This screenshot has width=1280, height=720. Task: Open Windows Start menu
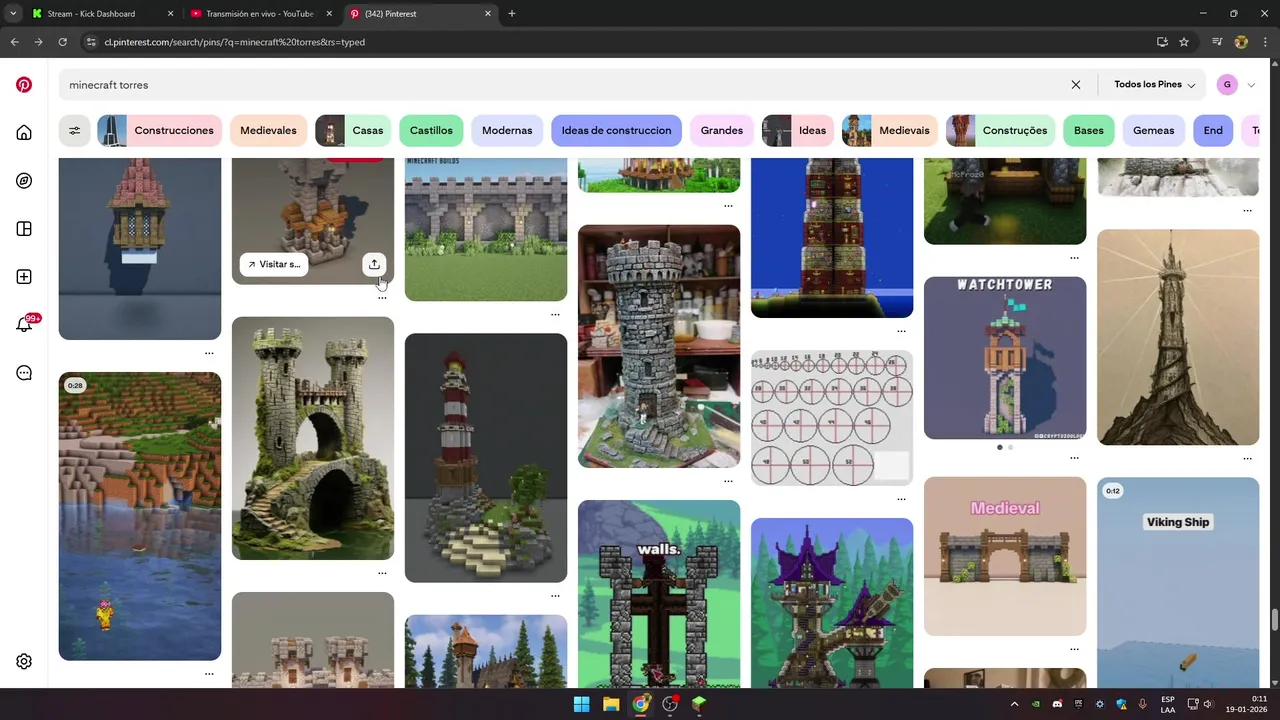tap(581, 704)
